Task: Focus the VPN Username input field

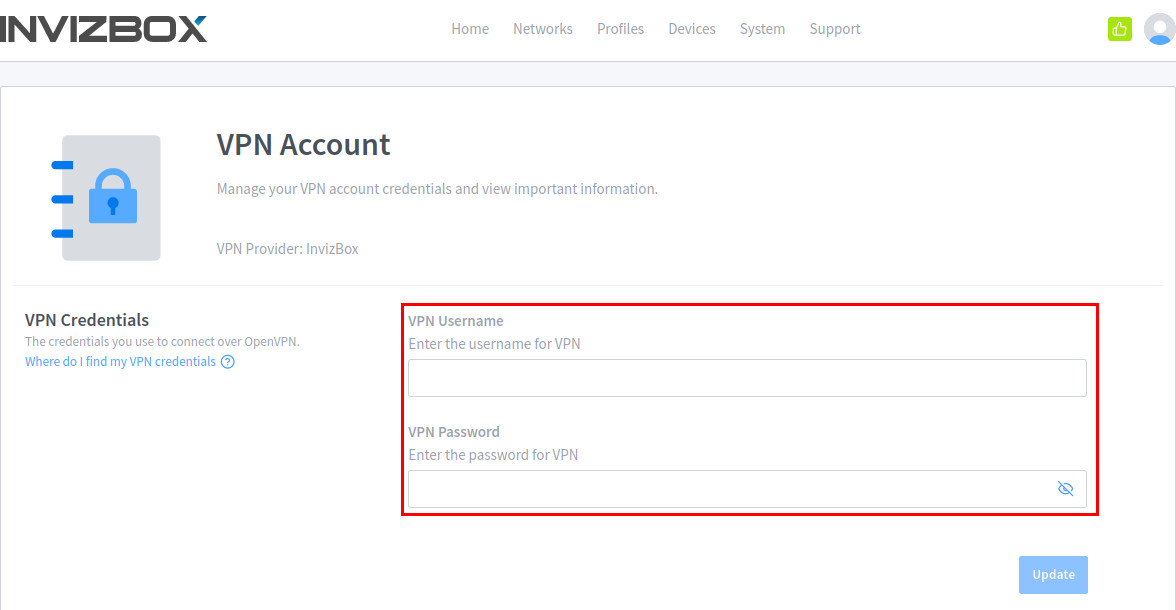Action: pos(746,378)
